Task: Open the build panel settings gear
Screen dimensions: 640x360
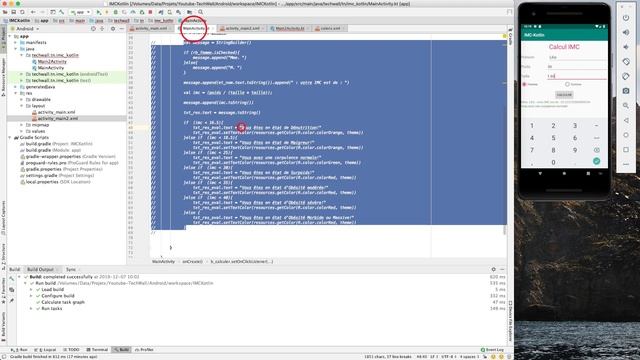Action: [x=493, y=269]
